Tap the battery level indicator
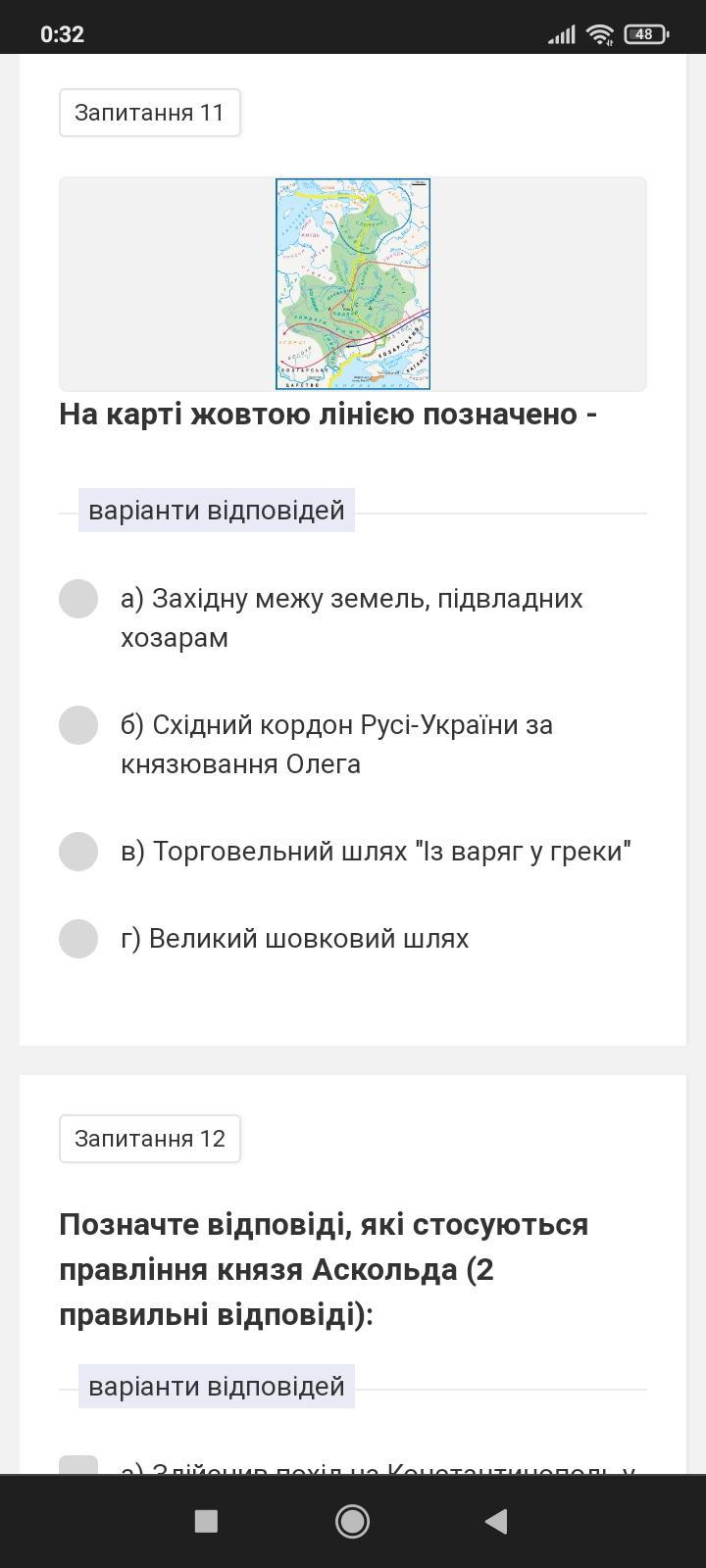 coord(644,34)
